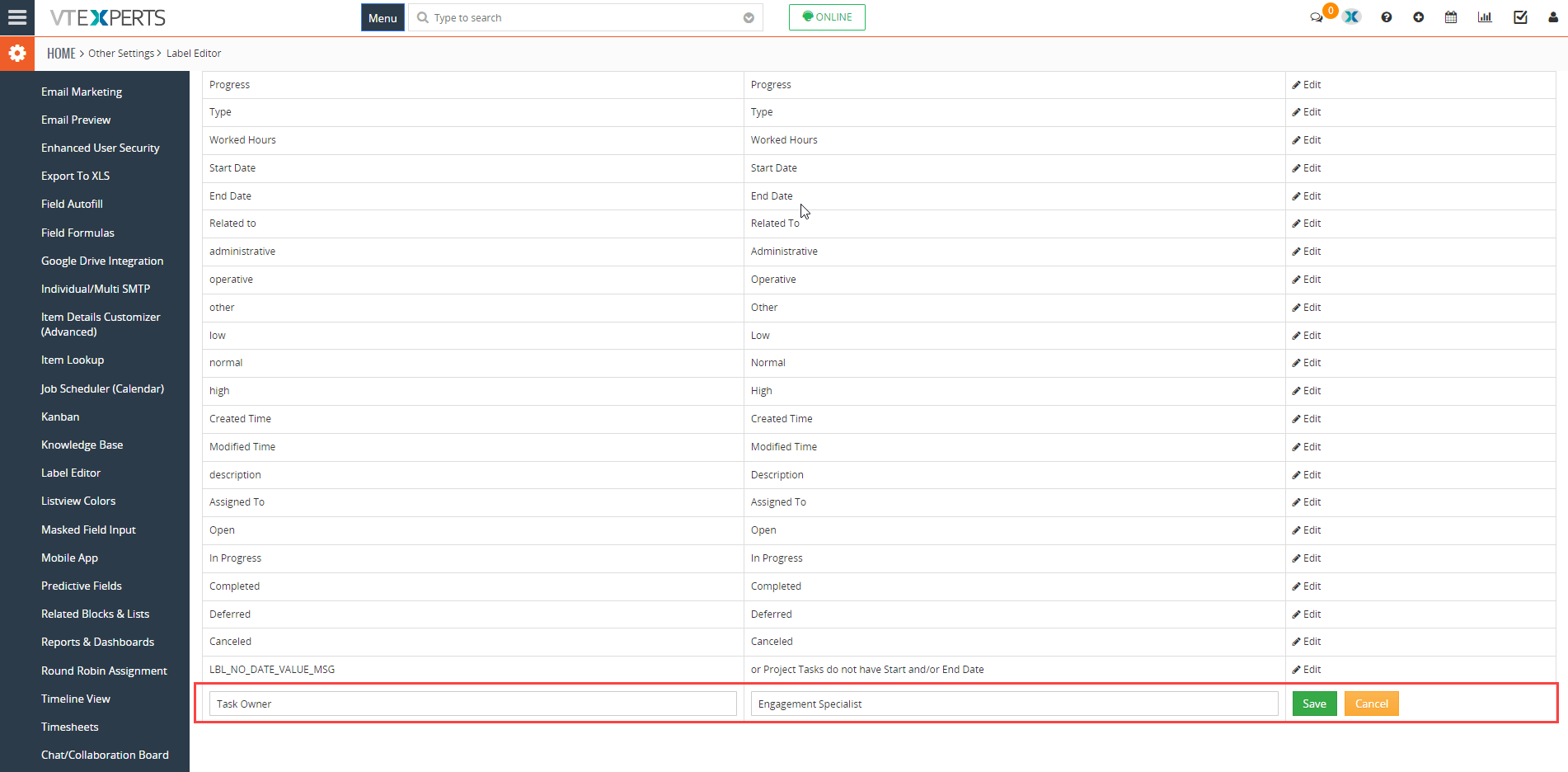Open Timesheets in sidebar
The width and height of the screenshot is (1568, 772).
tap(70, 727)
